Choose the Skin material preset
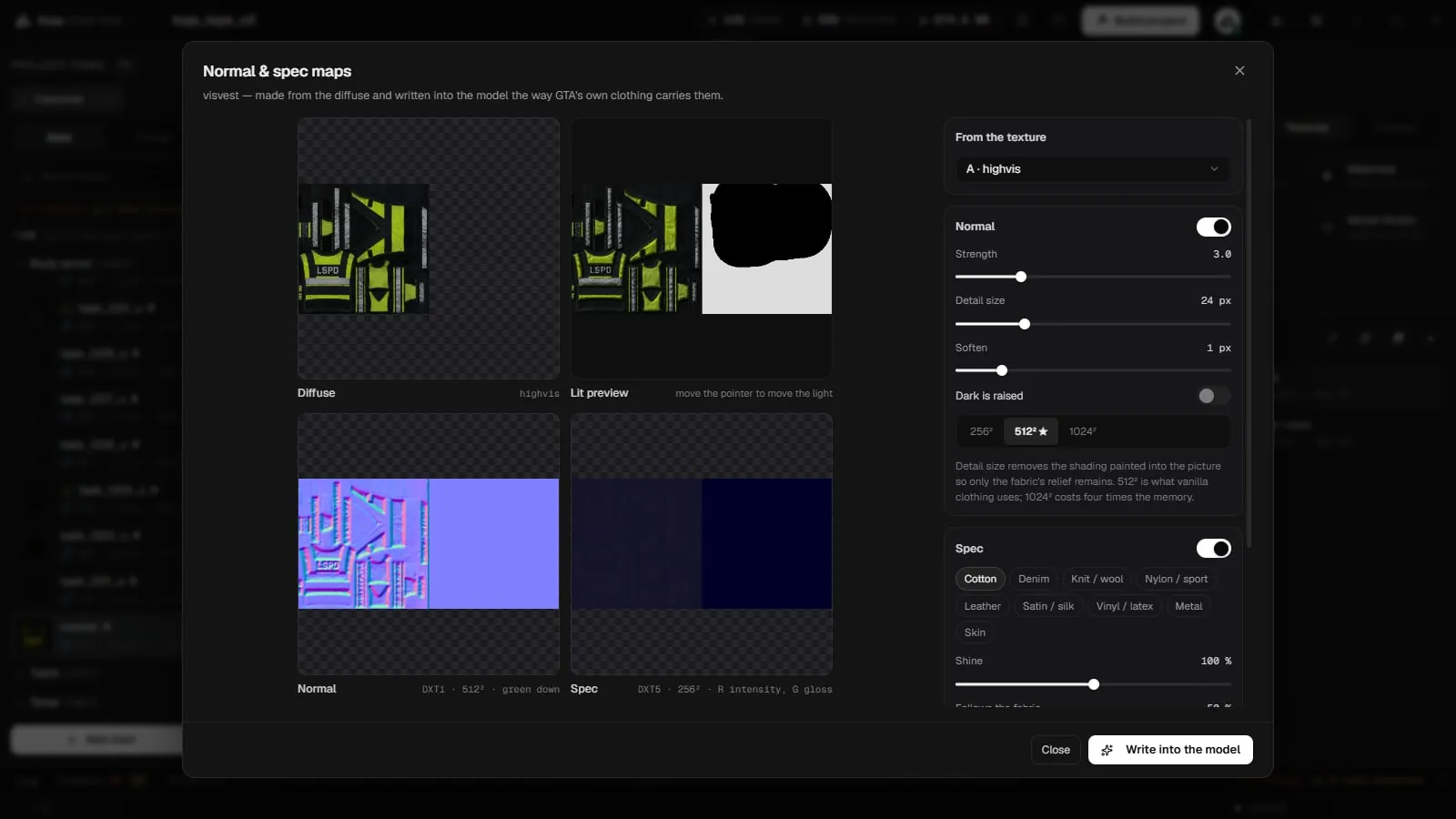The width and height of the screenshot is (1456, 819). (975, 632)
